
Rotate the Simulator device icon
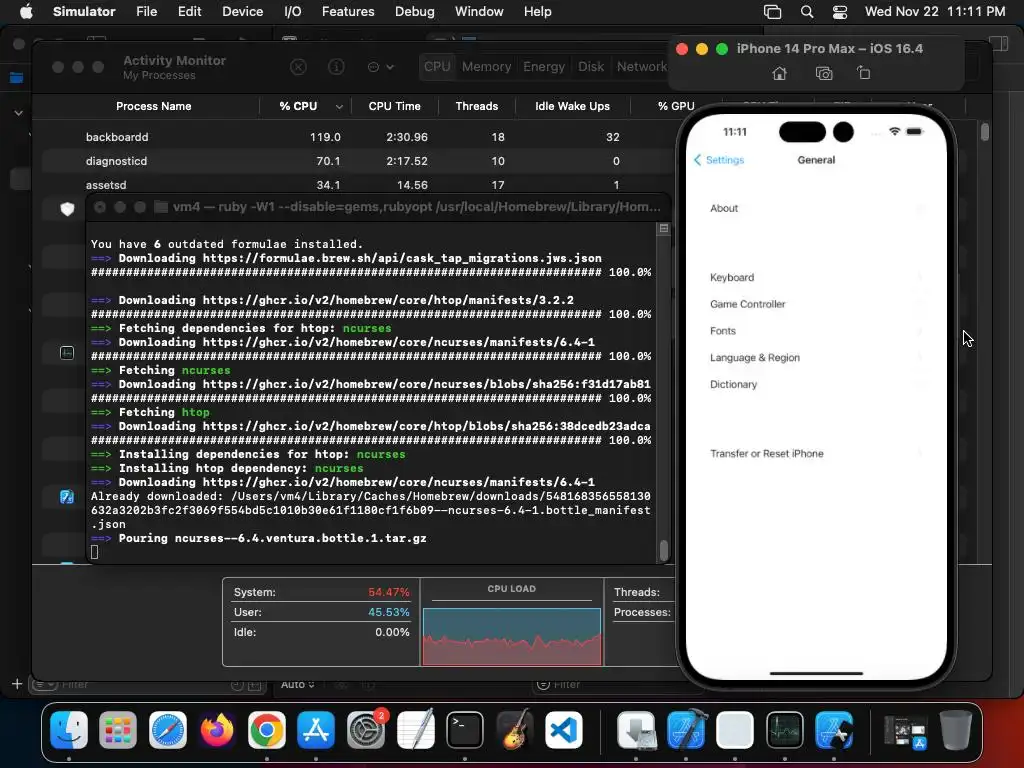[x=864, y=72]
